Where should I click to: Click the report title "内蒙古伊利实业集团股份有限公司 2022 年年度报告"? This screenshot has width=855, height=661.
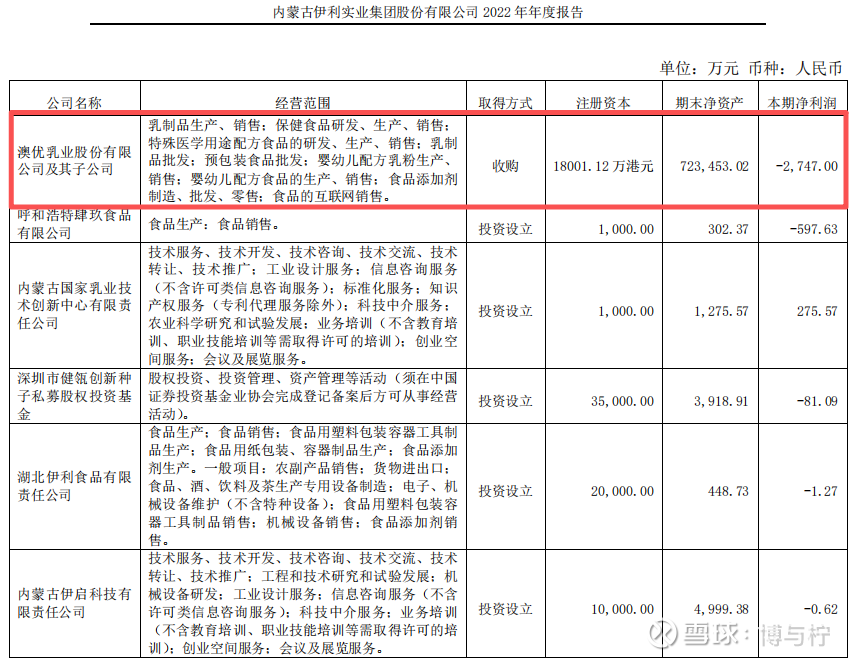click(x=428, y=12)
